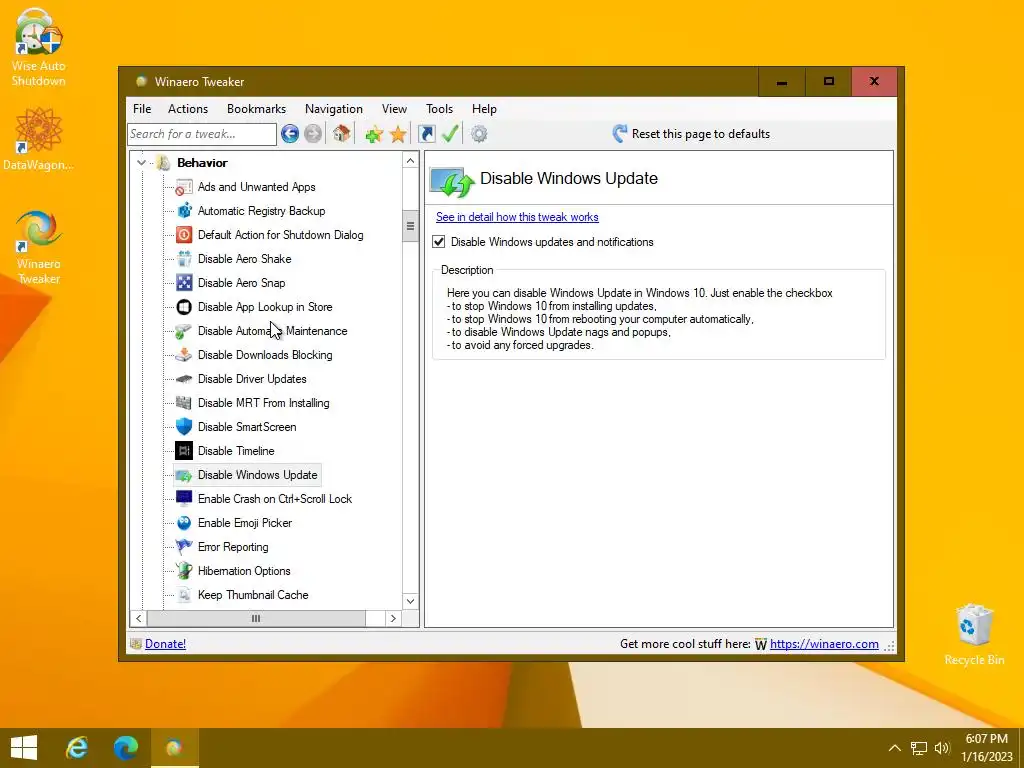Image resolution: width=1024 pixels, height=768 pixels.
Task: Click the Disable MRT From Installing icon
Action: click(x=184, y=403)
